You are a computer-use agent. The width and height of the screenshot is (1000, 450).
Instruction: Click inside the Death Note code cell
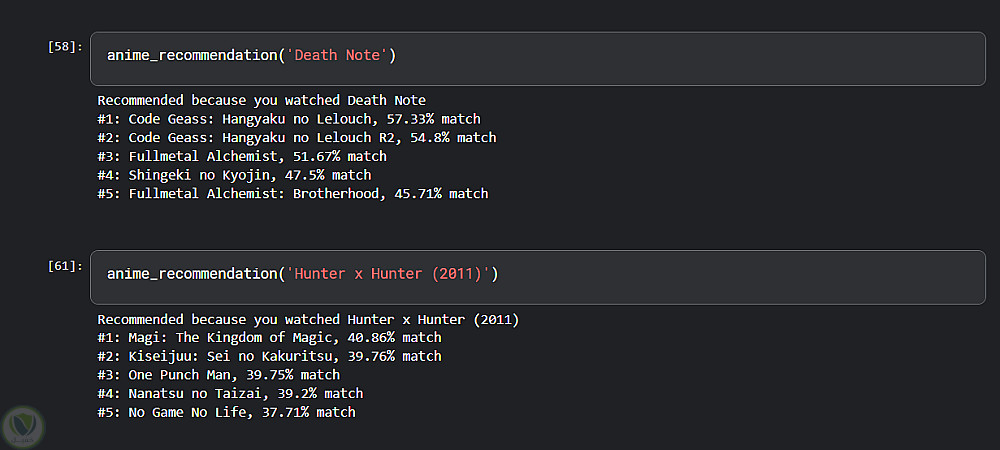pos(650,57)
